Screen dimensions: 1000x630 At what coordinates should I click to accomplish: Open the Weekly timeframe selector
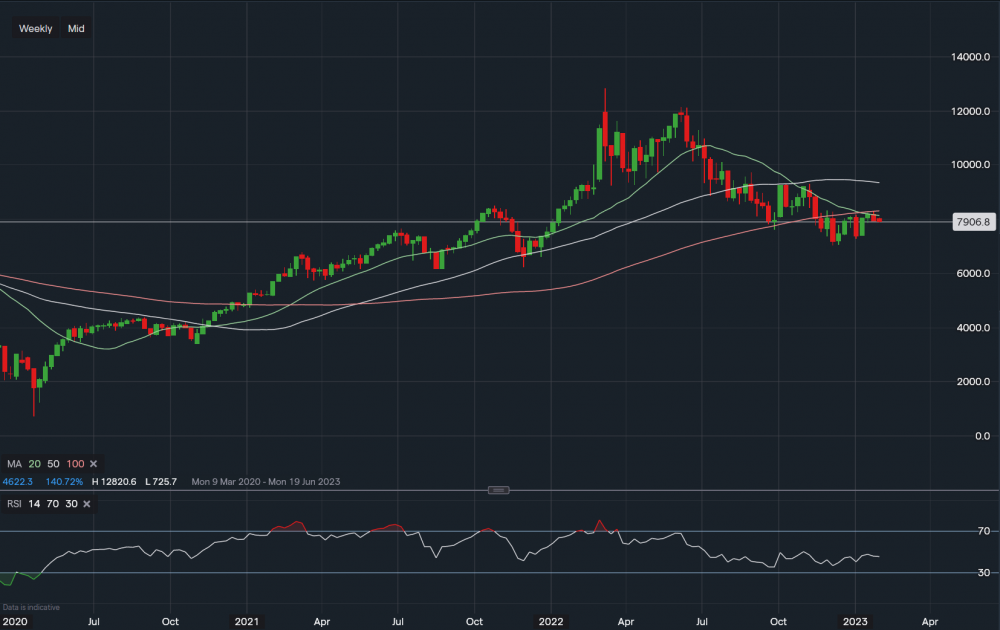pyautogui.click(x=35, y=28)
